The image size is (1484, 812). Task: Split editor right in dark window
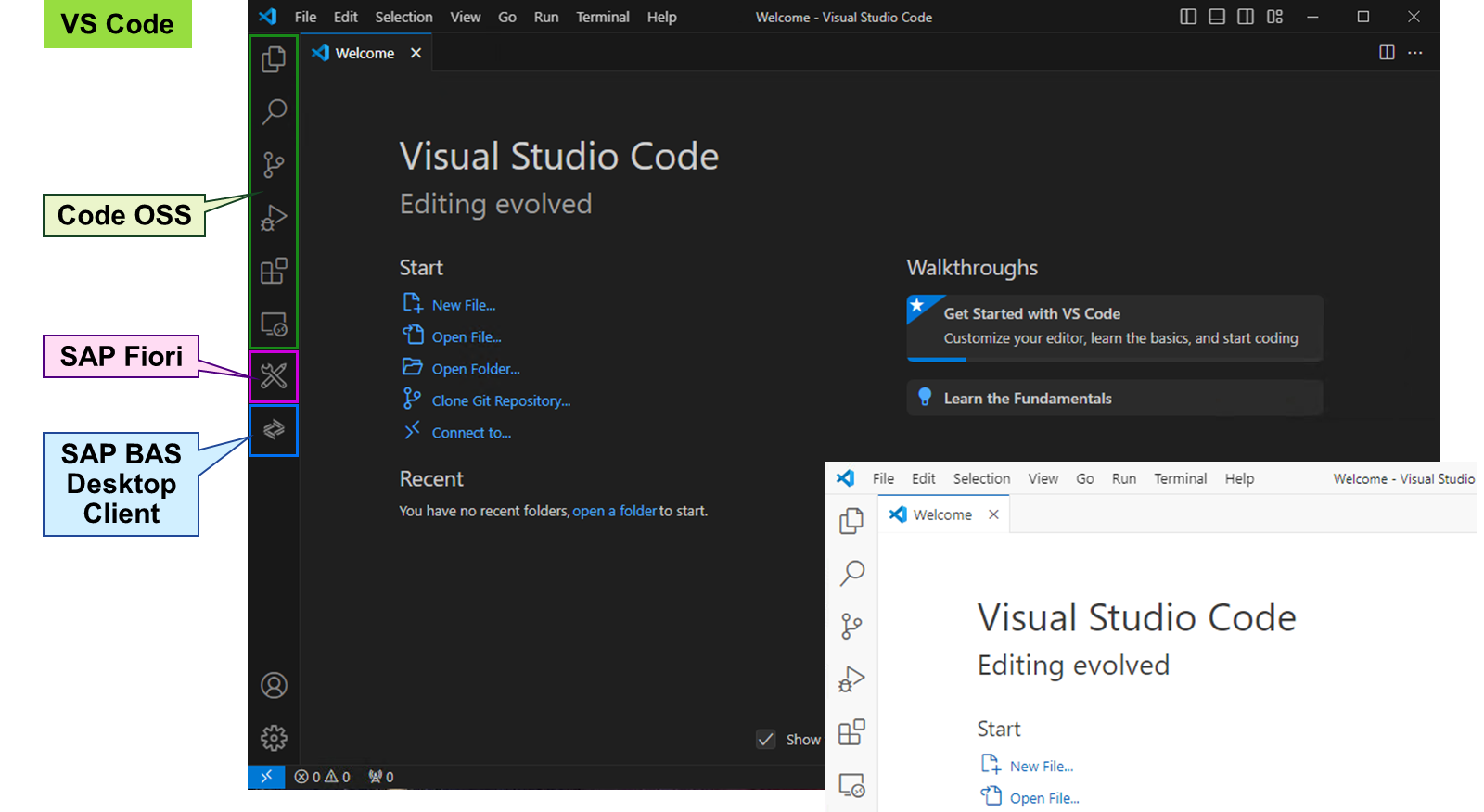click(1387, 53)
